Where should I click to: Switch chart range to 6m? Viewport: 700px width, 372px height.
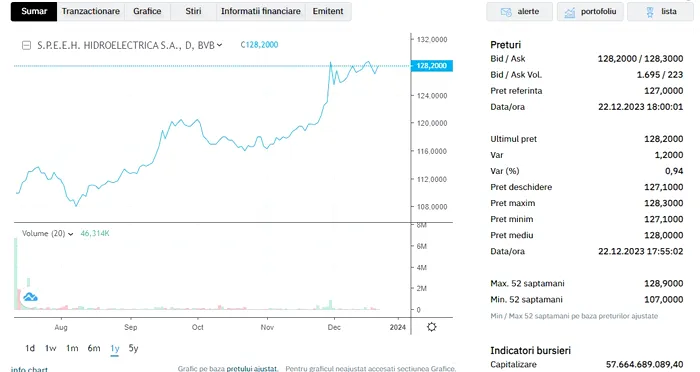coord(94,348)
